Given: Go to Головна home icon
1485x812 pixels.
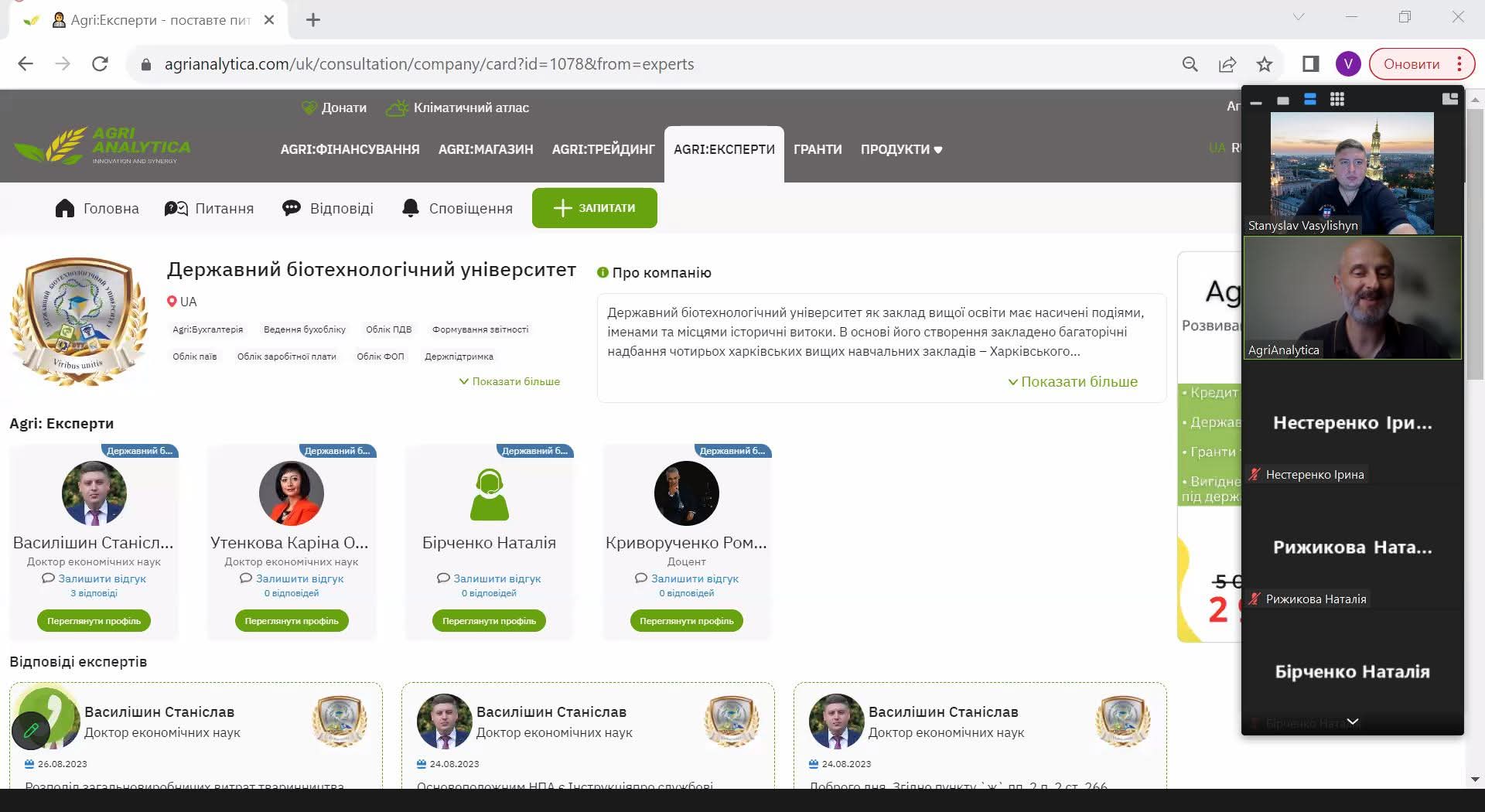Looking at the screenshot, I should click(66, 208).
